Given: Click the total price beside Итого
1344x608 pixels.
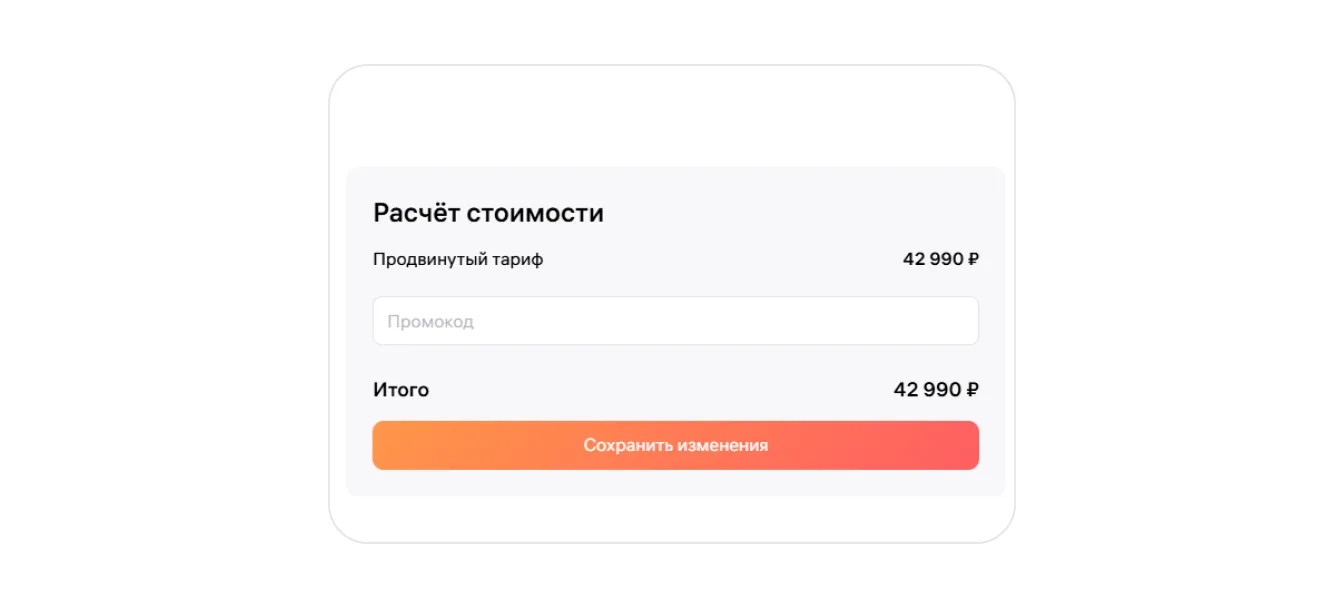Looking at the screenshot, I should coord(936,390).
